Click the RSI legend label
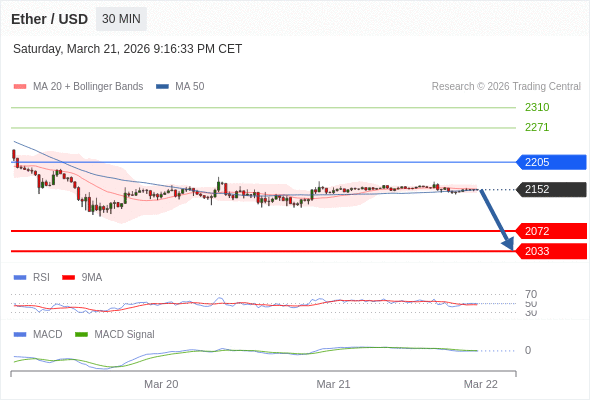 point(41,277)
